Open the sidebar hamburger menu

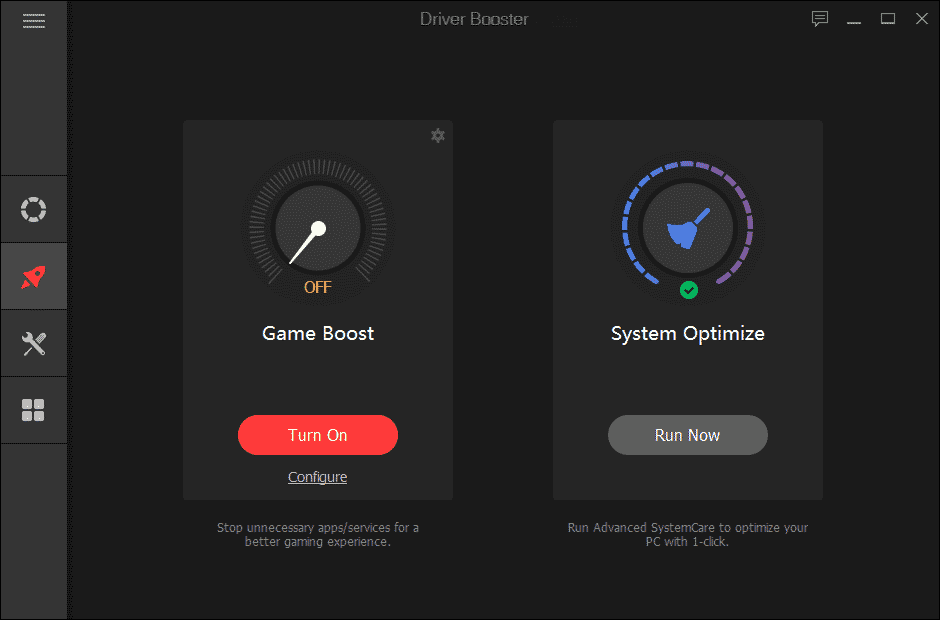[33, 20]
